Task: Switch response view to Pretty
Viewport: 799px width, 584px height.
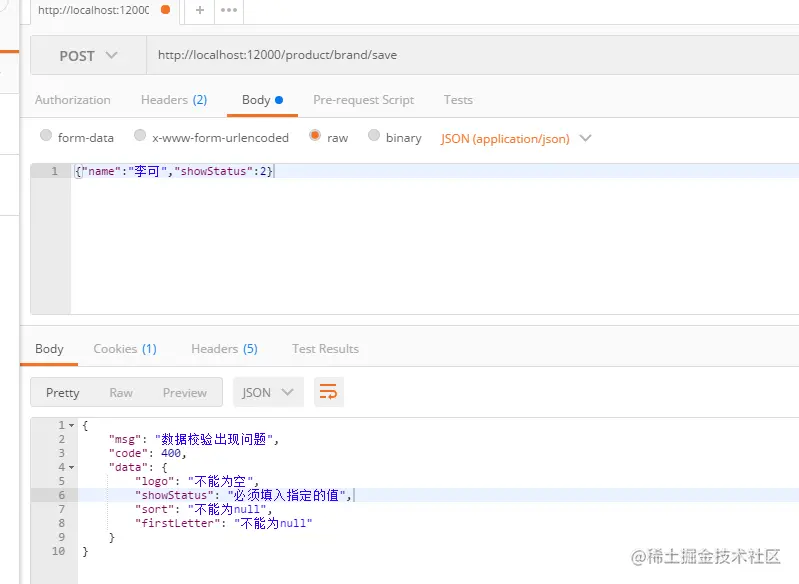Action: (x=63, y=393)
